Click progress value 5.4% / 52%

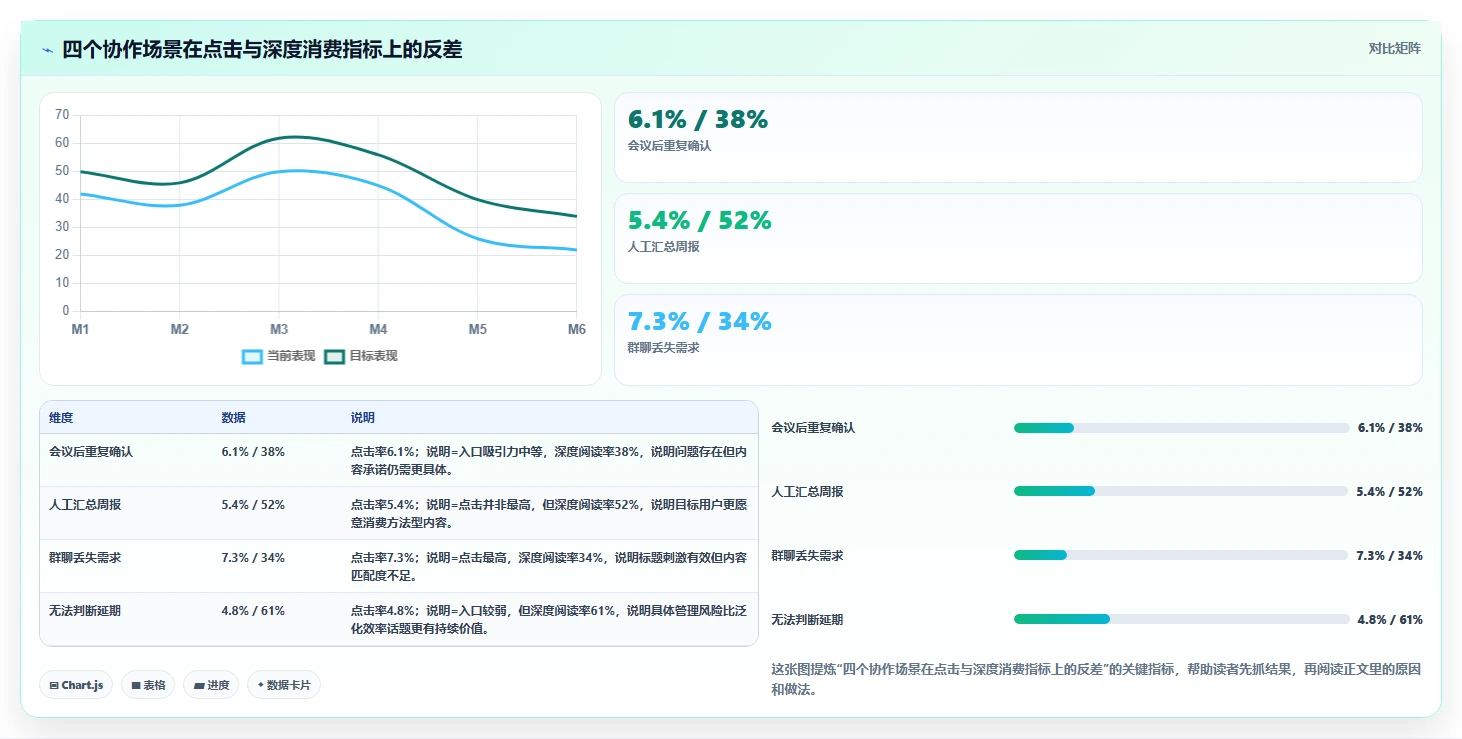(1390, 492)
